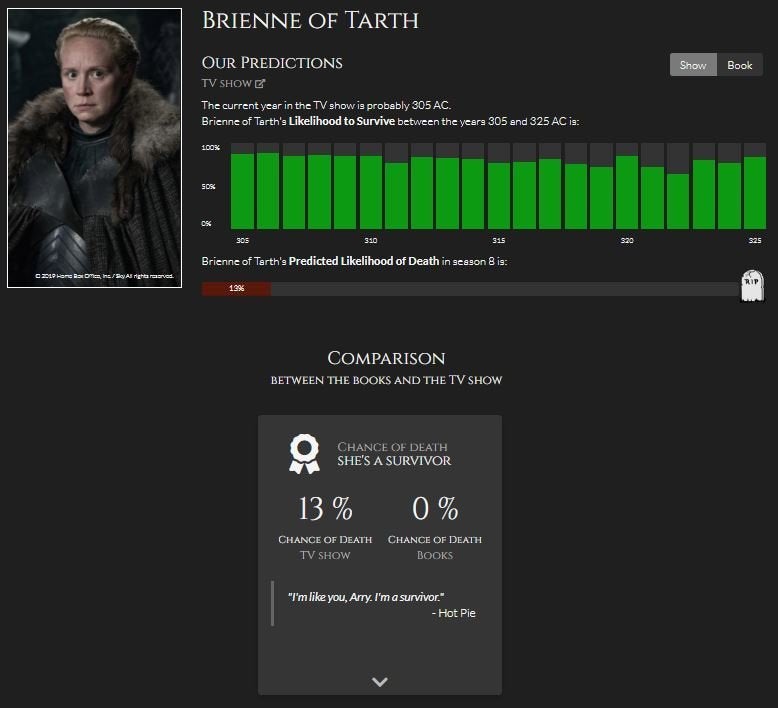The height and width of the screenshot is (708, 778).
Task: Click the '0 %' books value
Action: (435, 509)
